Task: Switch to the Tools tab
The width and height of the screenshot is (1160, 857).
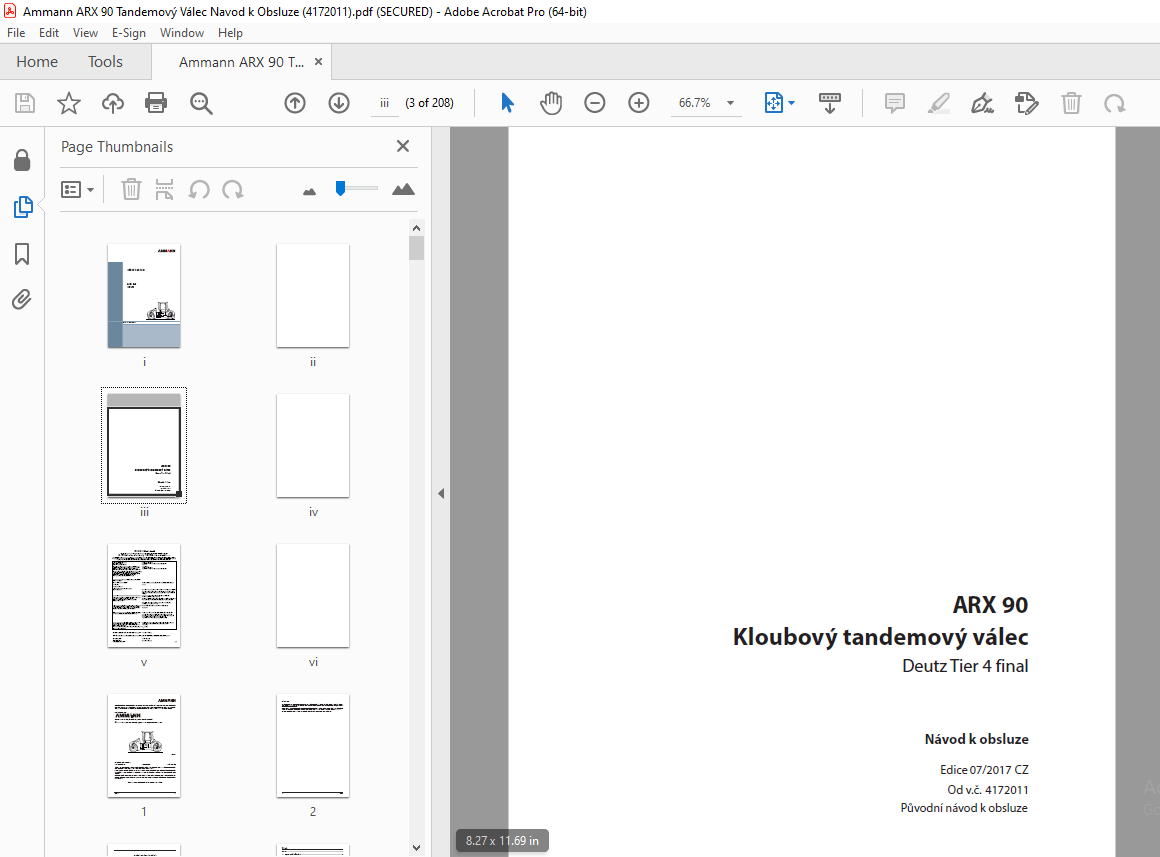Action: (105, 62)
